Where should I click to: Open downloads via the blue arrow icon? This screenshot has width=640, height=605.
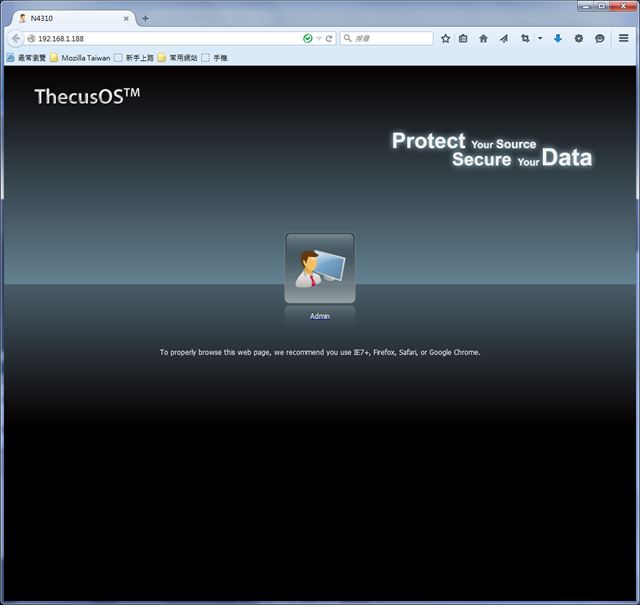point(558,38)
